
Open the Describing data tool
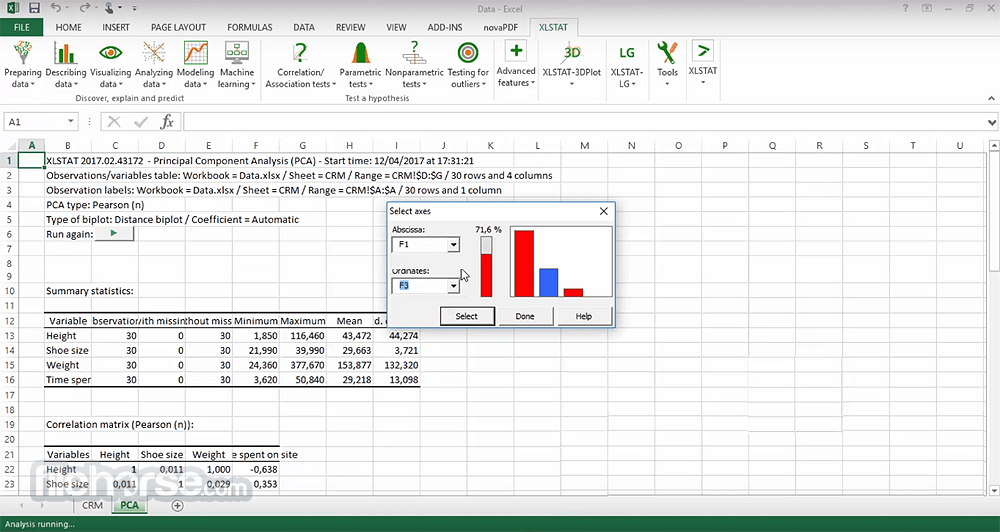[x=66, y=64]
